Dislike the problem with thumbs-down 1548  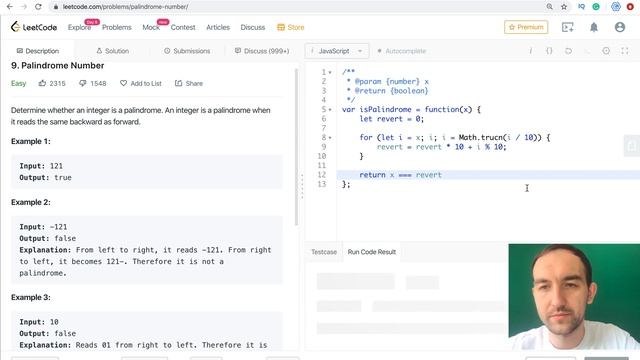93,83
